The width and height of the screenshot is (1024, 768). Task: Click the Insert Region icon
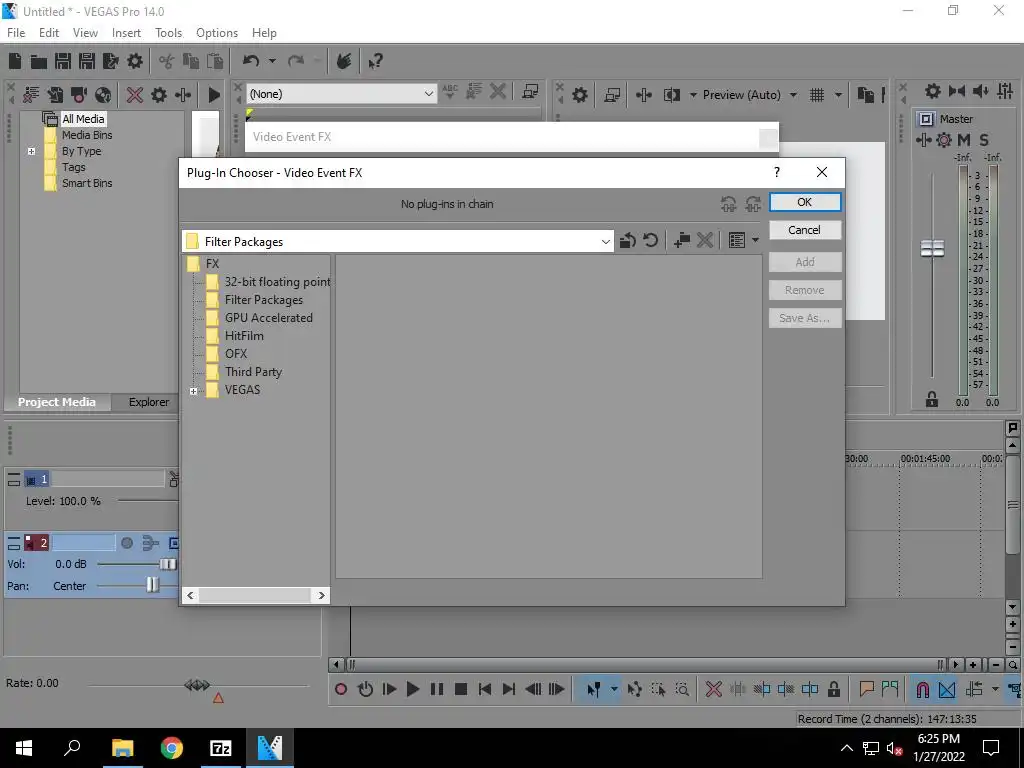click(x=889, y=689)
